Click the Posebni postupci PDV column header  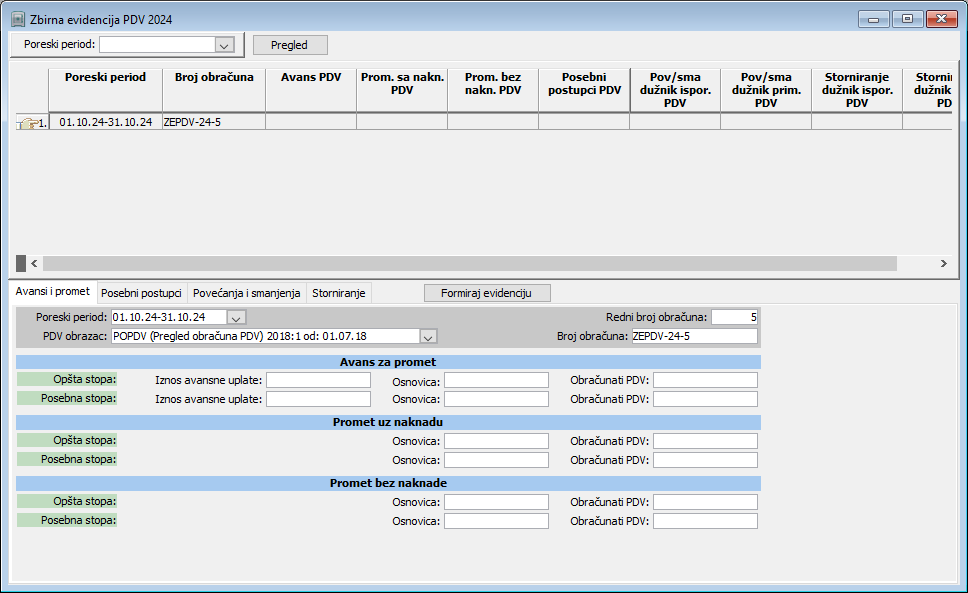(x=584, y=90)
